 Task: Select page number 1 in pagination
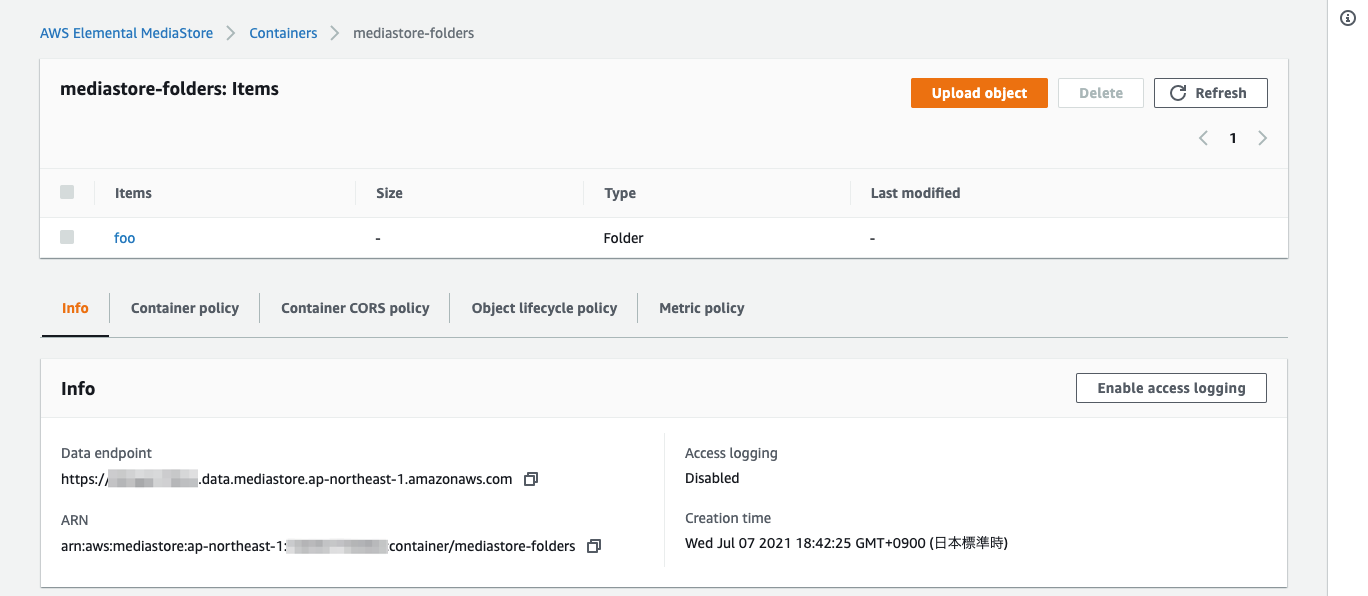coord(1233,138)
